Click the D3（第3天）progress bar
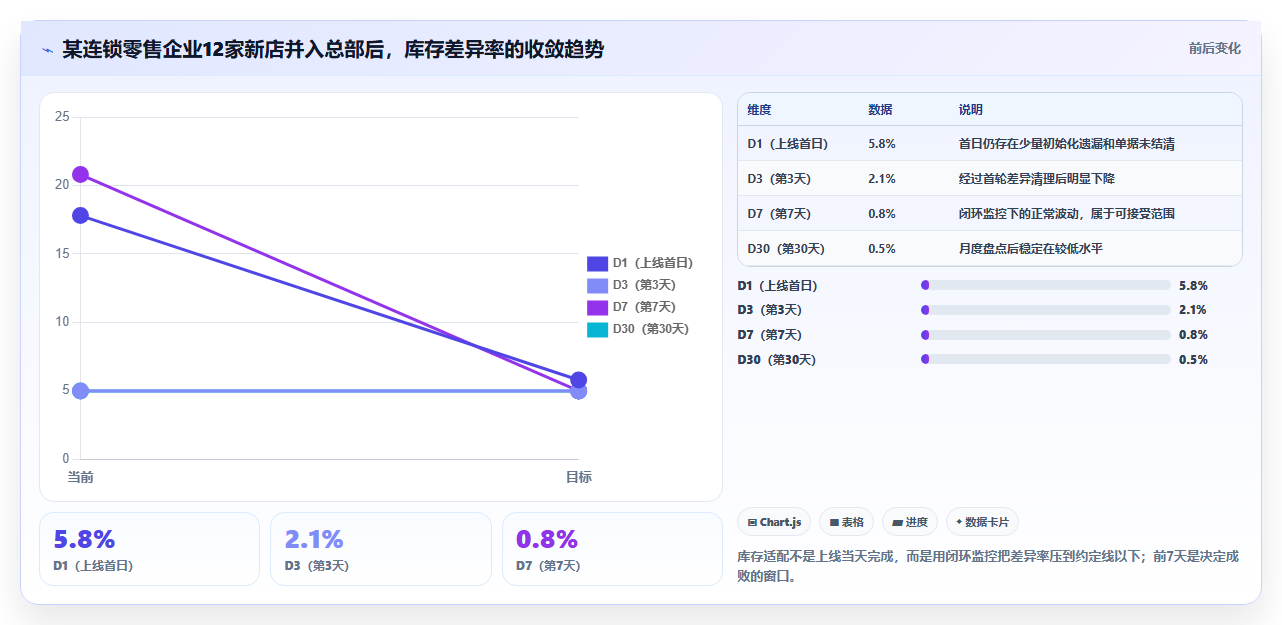 pyautogui.click(x=1045, y=310)
